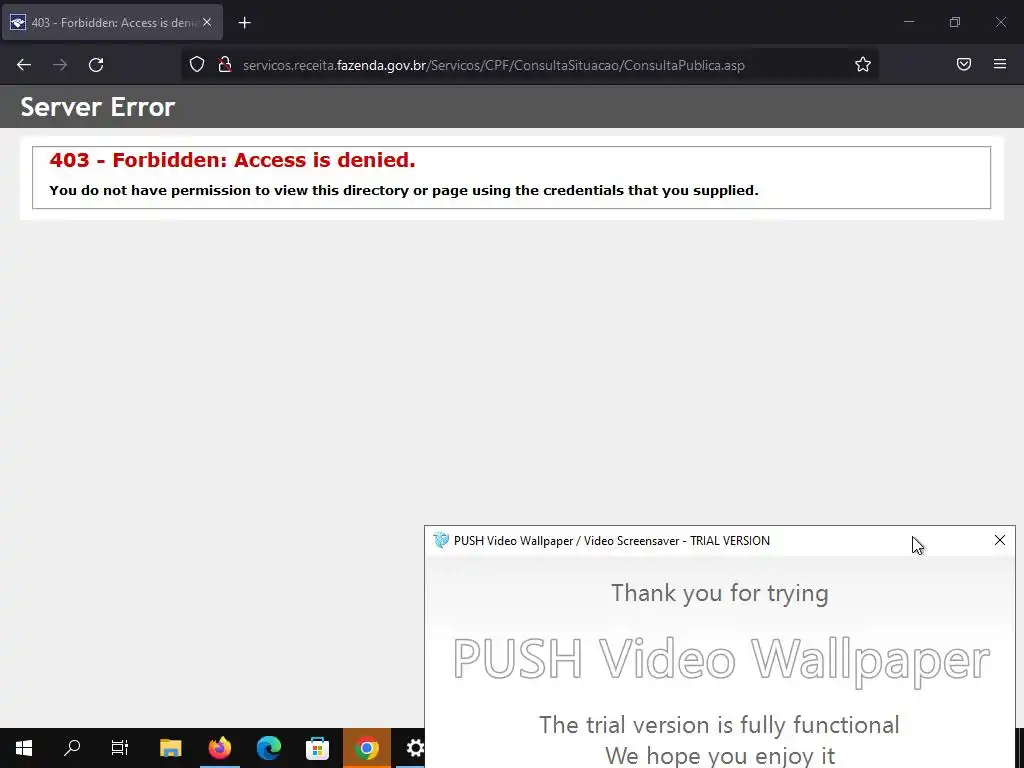Open File Explorer from taskbar
This screenshot has width=1024, height=768.
pos(170,748)
